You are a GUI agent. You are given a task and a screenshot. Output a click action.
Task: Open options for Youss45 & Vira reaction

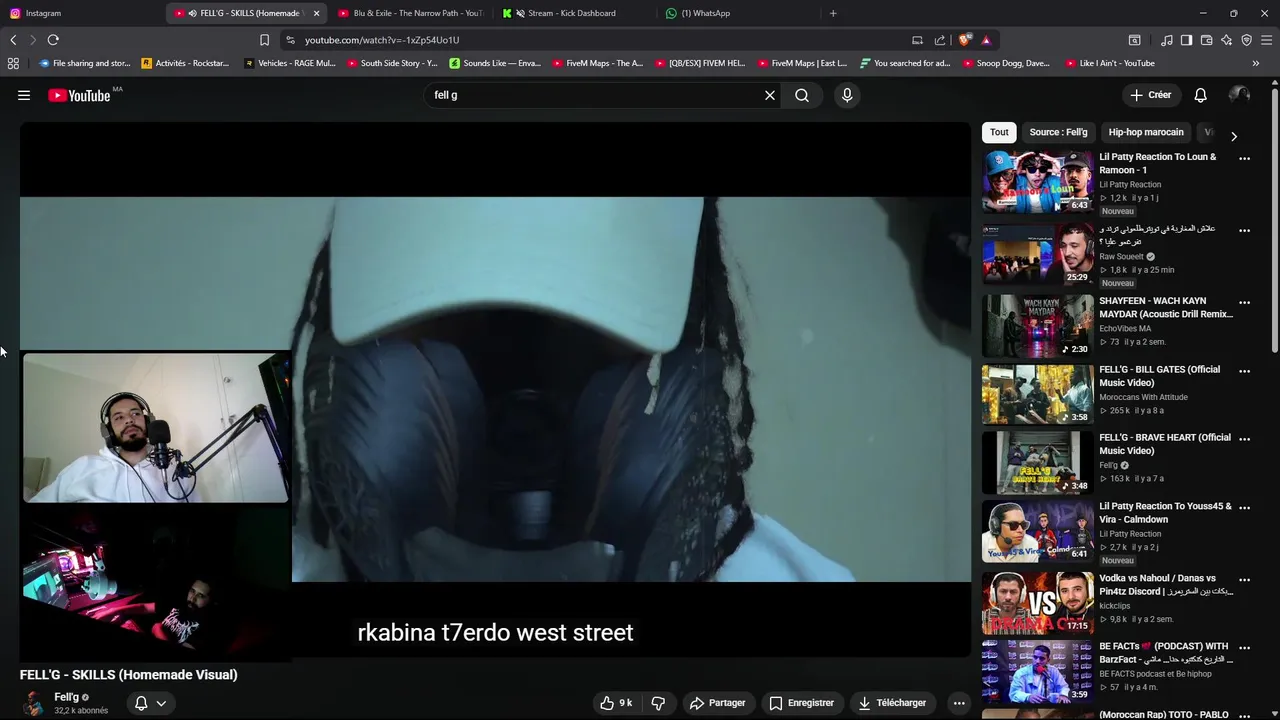1245,507
